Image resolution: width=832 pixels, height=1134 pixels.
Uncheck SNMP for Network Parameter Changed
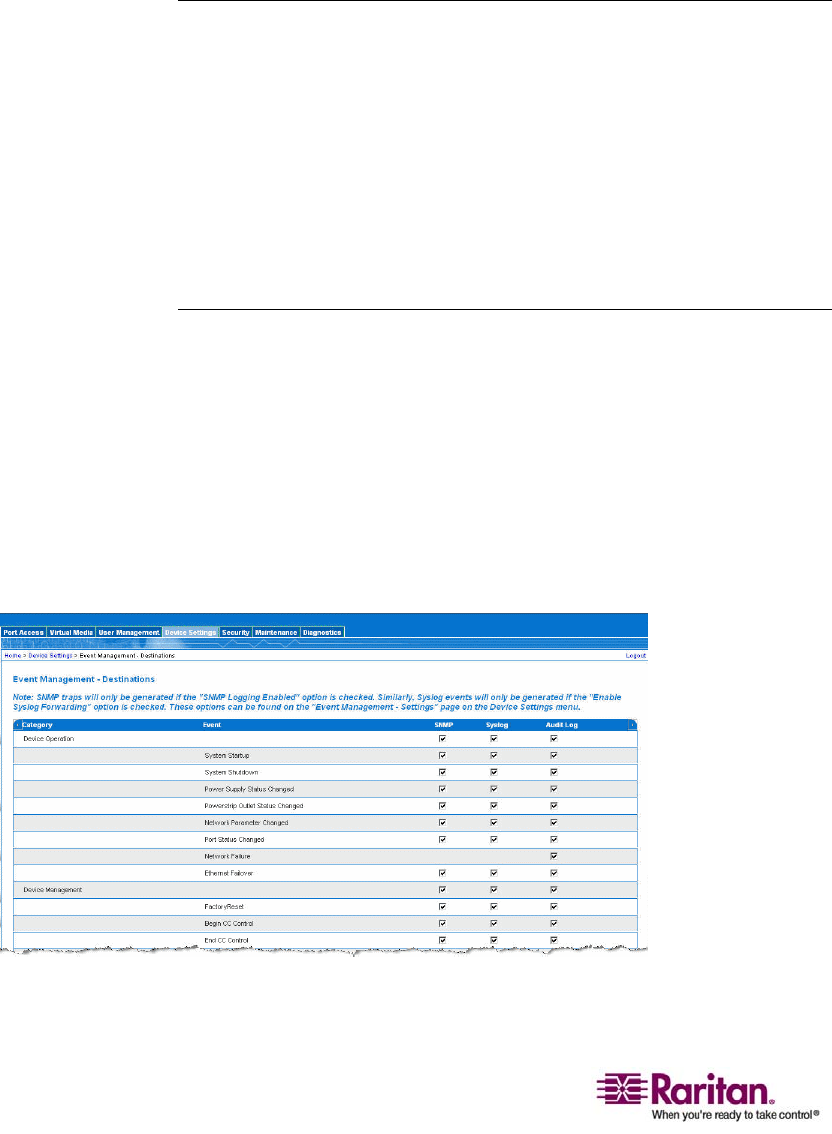tap(442, 822)
